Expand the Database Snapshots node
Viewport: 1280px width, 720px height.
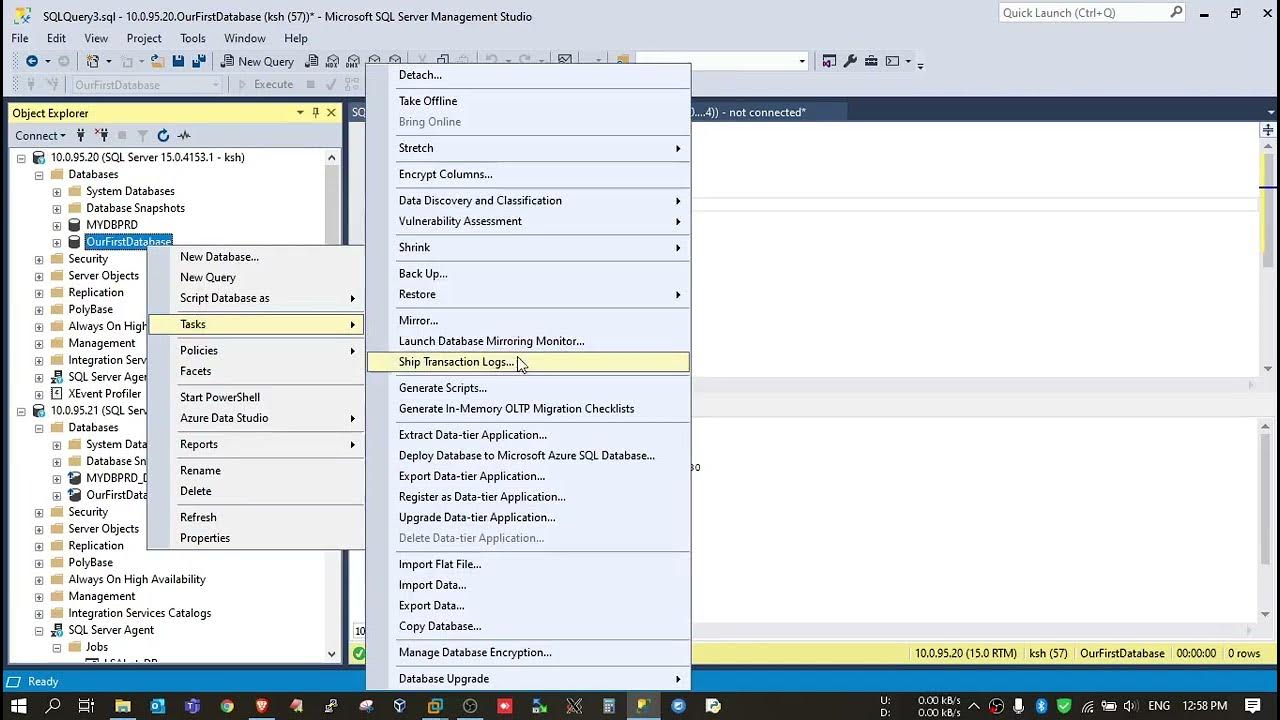pyautogui.click(x=57, y=209)
